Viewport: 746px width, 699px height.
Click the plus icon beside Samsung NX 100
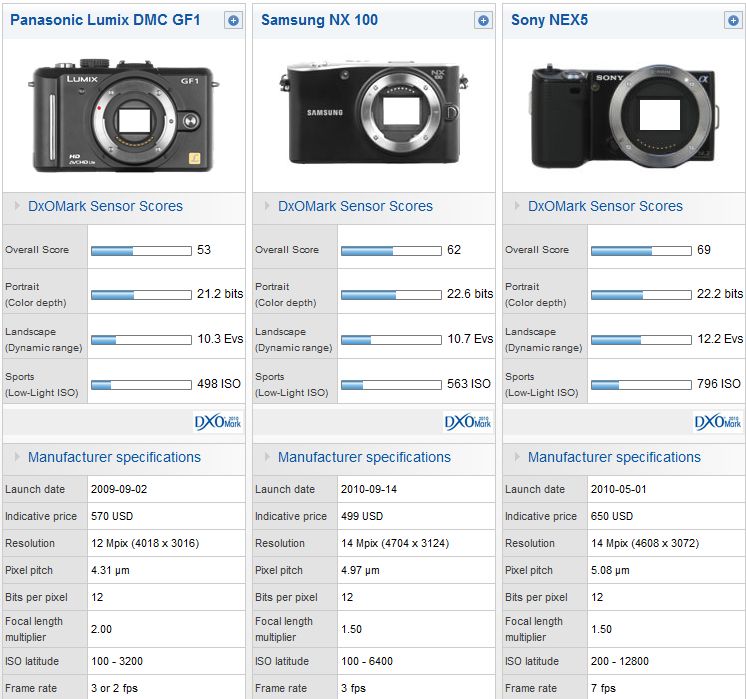point(483,20)
